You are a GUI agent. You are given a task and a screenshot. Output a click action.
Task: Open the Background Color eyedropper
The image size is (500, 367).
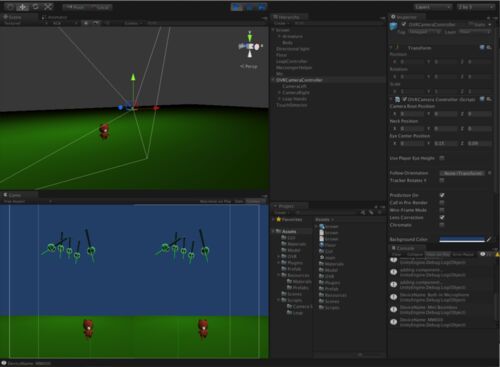(x=489, y=239)
